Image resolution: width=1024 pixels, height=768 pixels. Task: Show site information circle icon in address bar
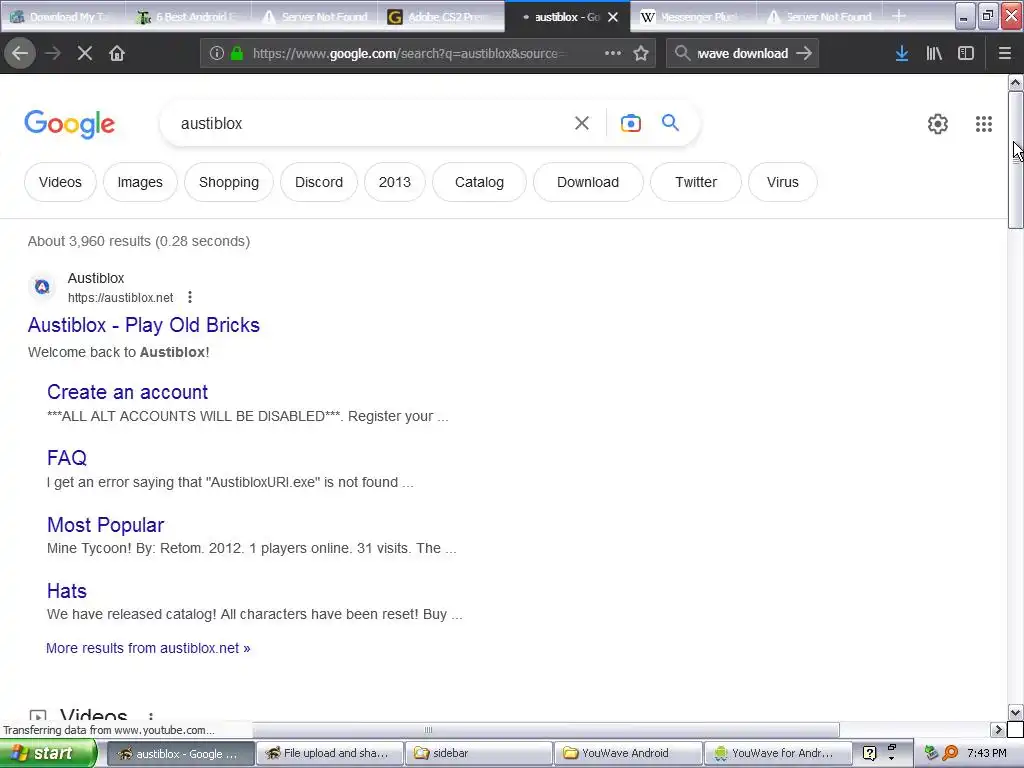(x=217, y=53)
